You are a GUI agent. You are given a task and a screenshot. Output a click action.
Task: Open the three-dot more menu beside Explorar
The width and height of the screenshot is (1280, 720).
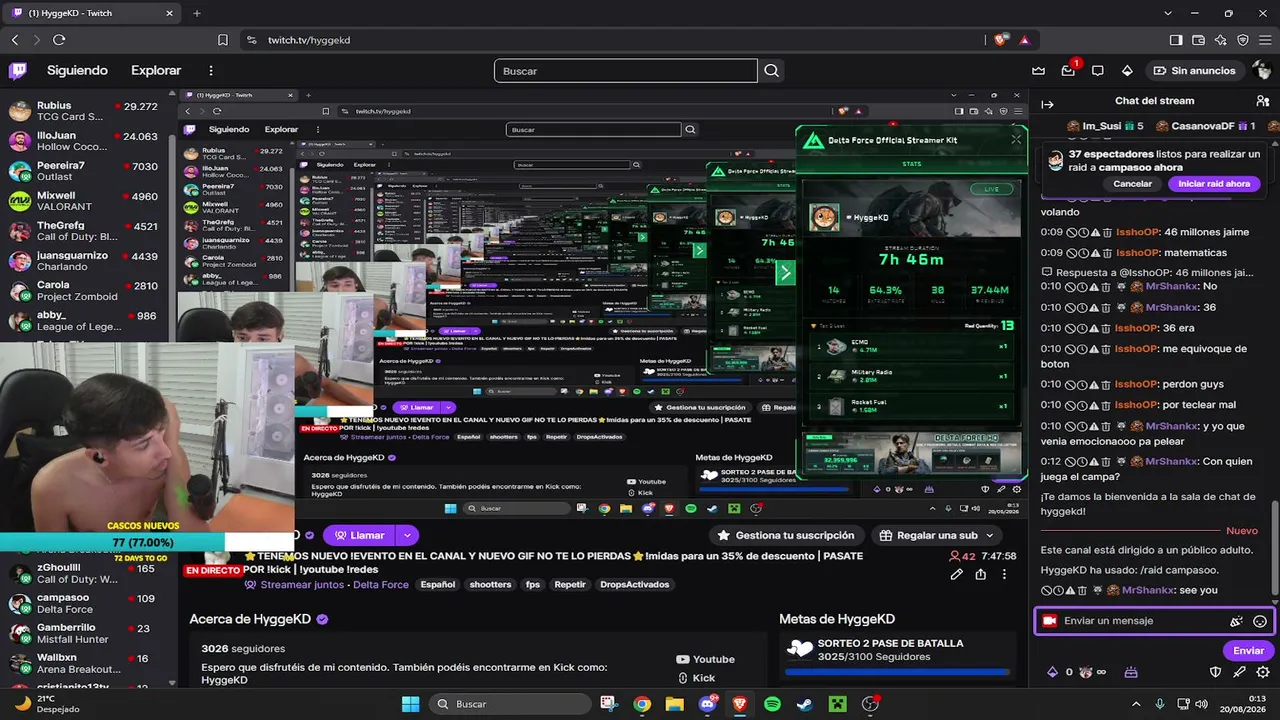[x=211, y=71]
